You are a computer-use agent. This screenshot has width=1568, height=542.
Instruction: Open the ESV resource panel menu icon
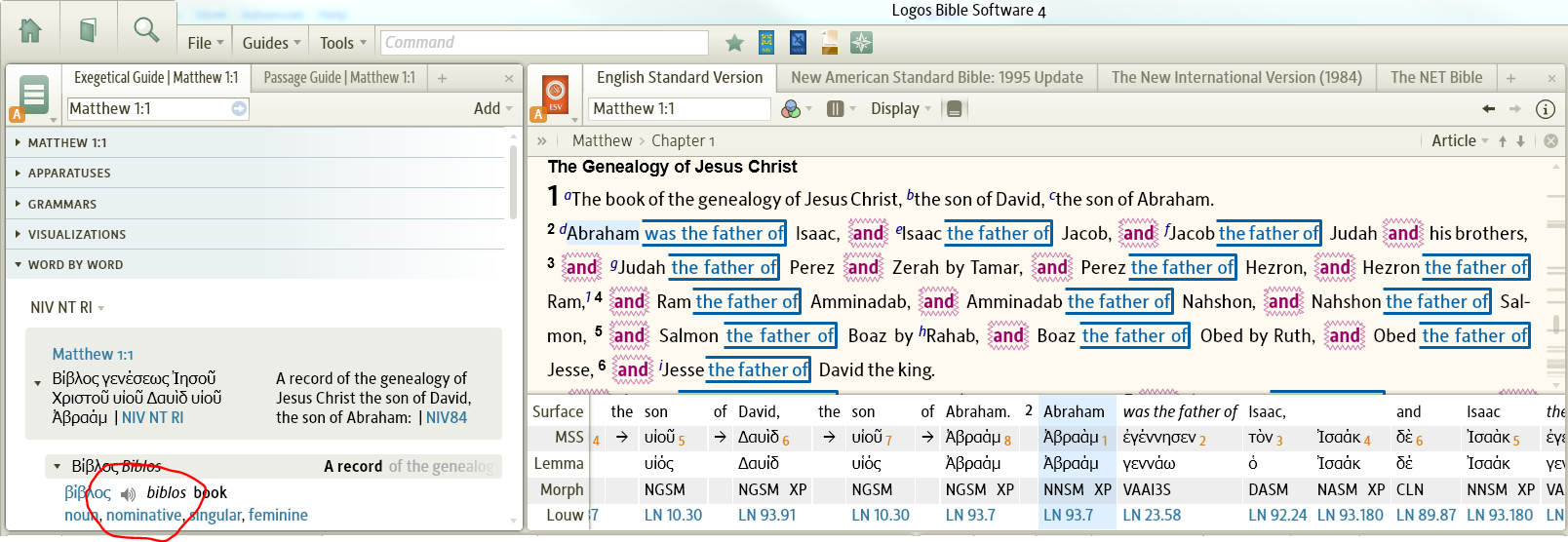coord(555,97)
